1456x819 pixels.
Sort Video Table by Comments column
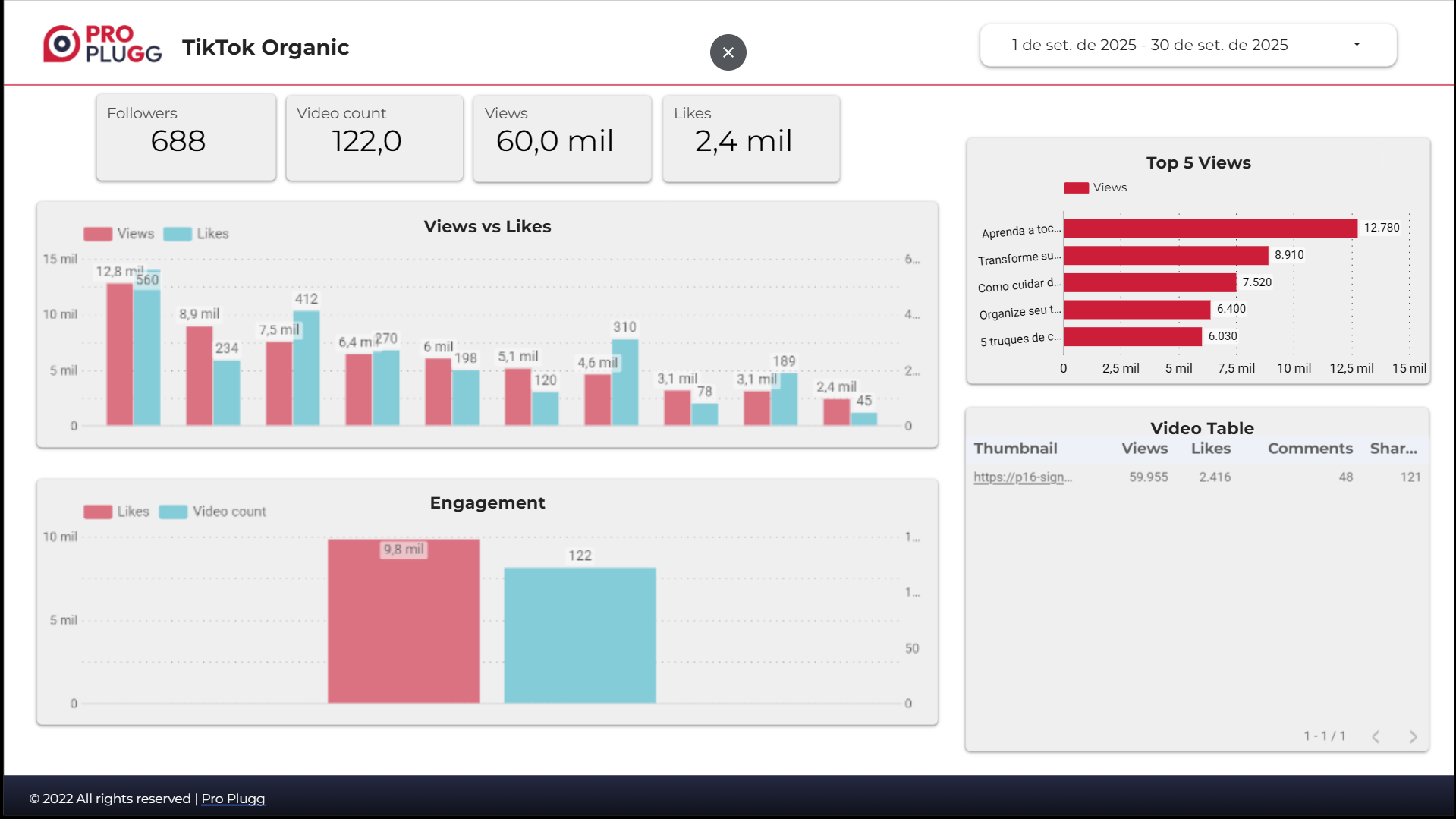point(1310,449)
